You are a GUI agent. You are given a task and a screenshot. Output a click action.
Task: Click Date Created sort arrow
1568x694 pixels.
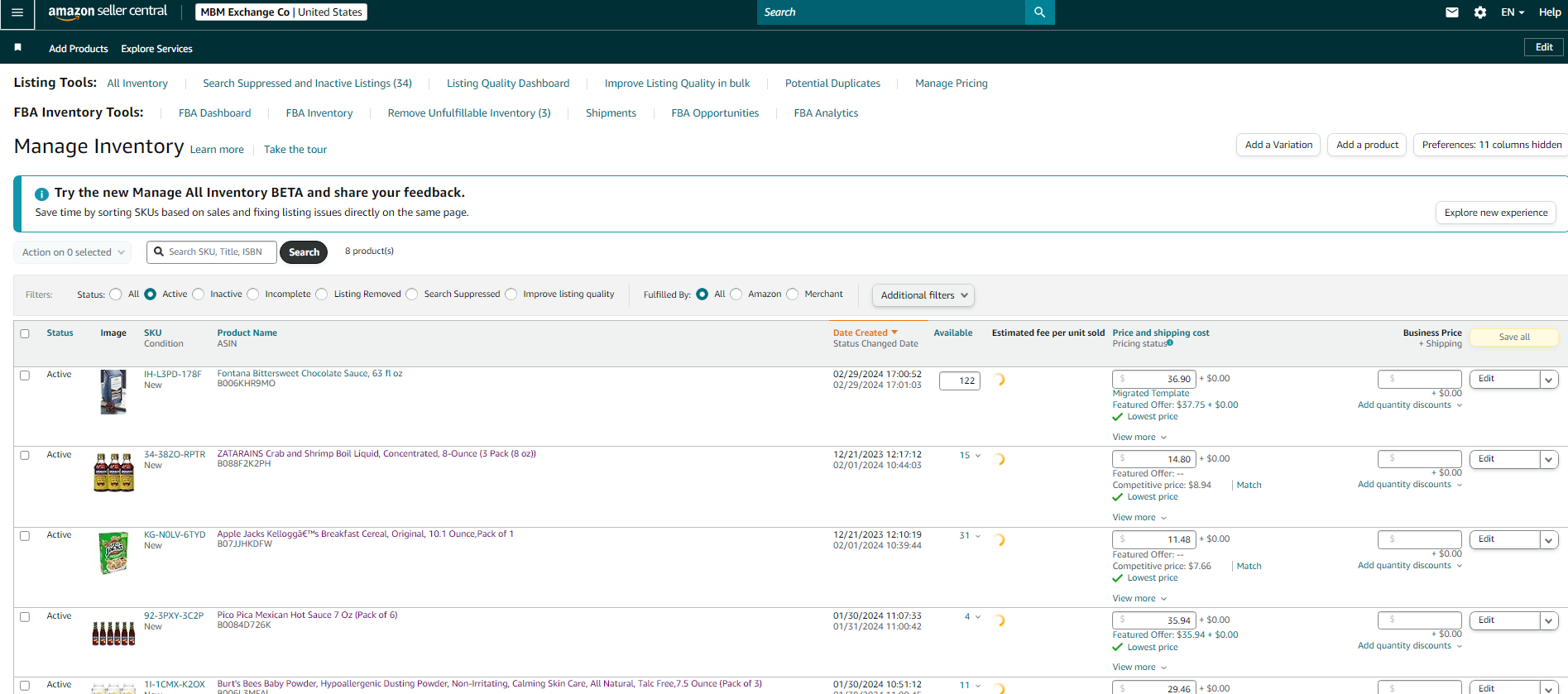point(894,333)
